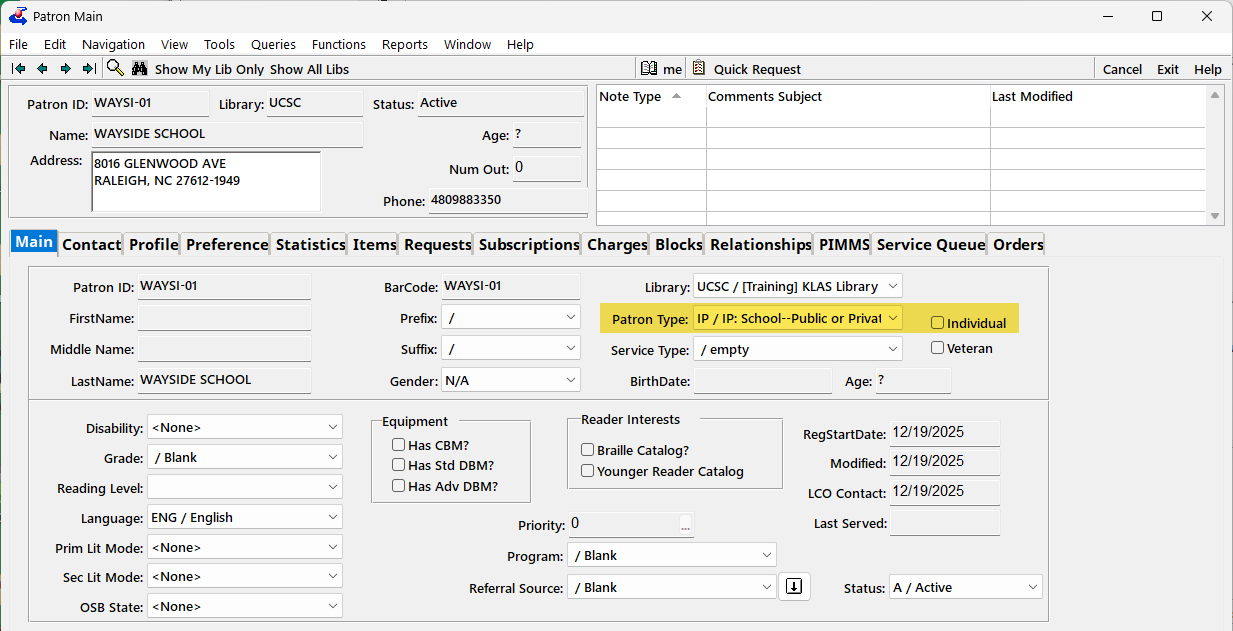Screen dimensions: 1233x631
Task: Open the Status dropdown in the Main tab
Action: [x=1031, y=587]
